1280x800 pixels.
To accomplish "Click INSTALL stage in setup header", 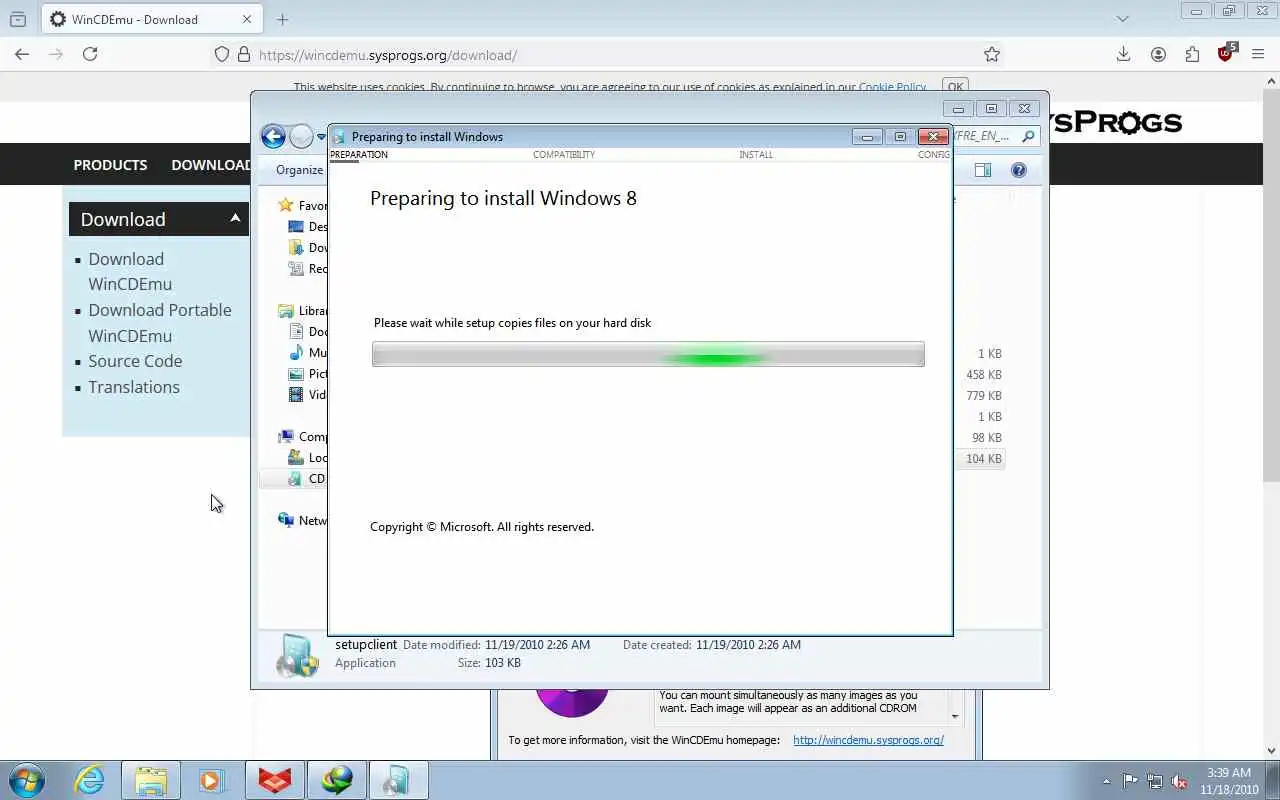I will pos(756,155).
